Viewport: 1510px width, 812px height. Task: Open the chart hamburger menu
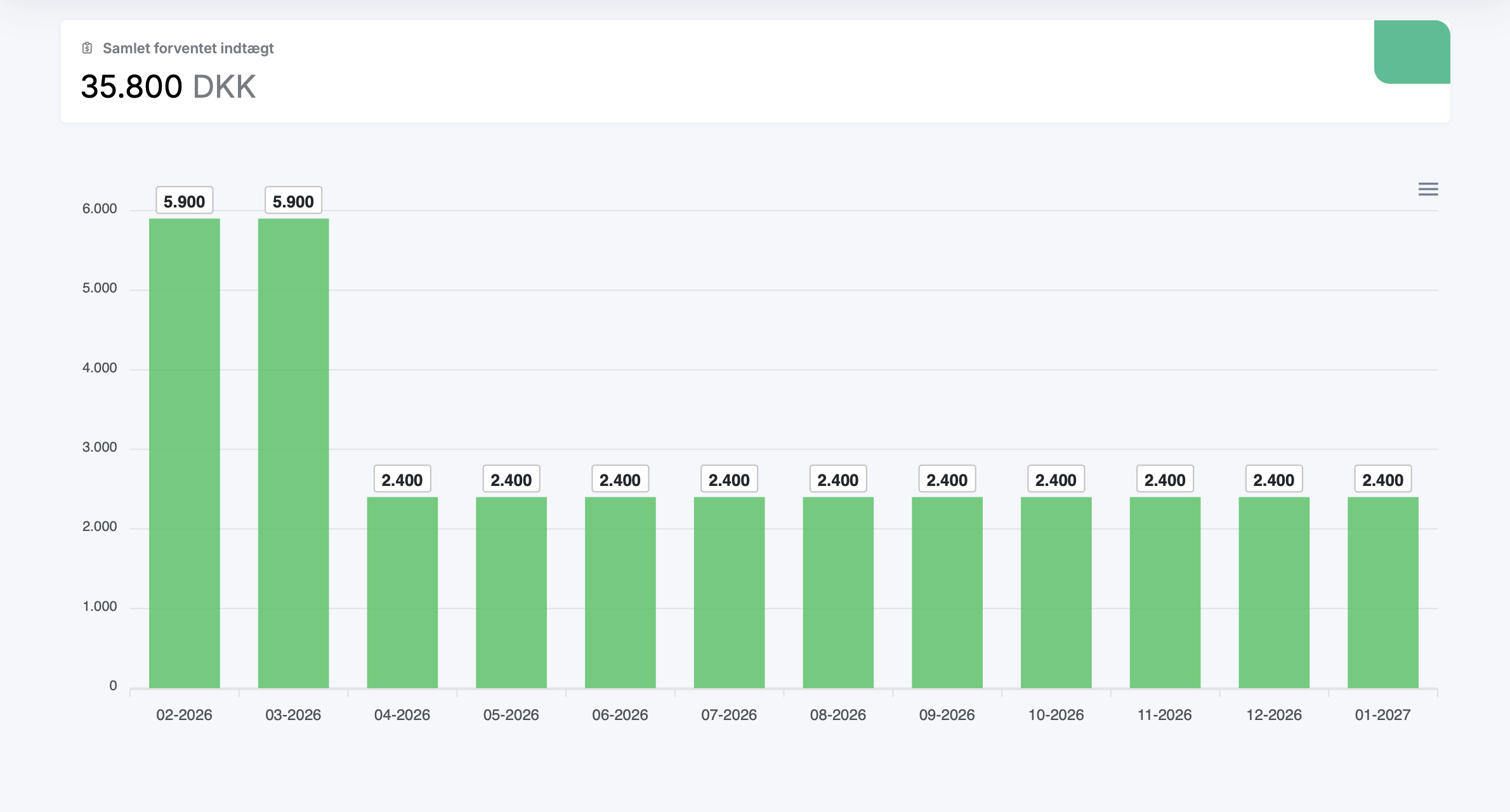[x=1428, y=189]
